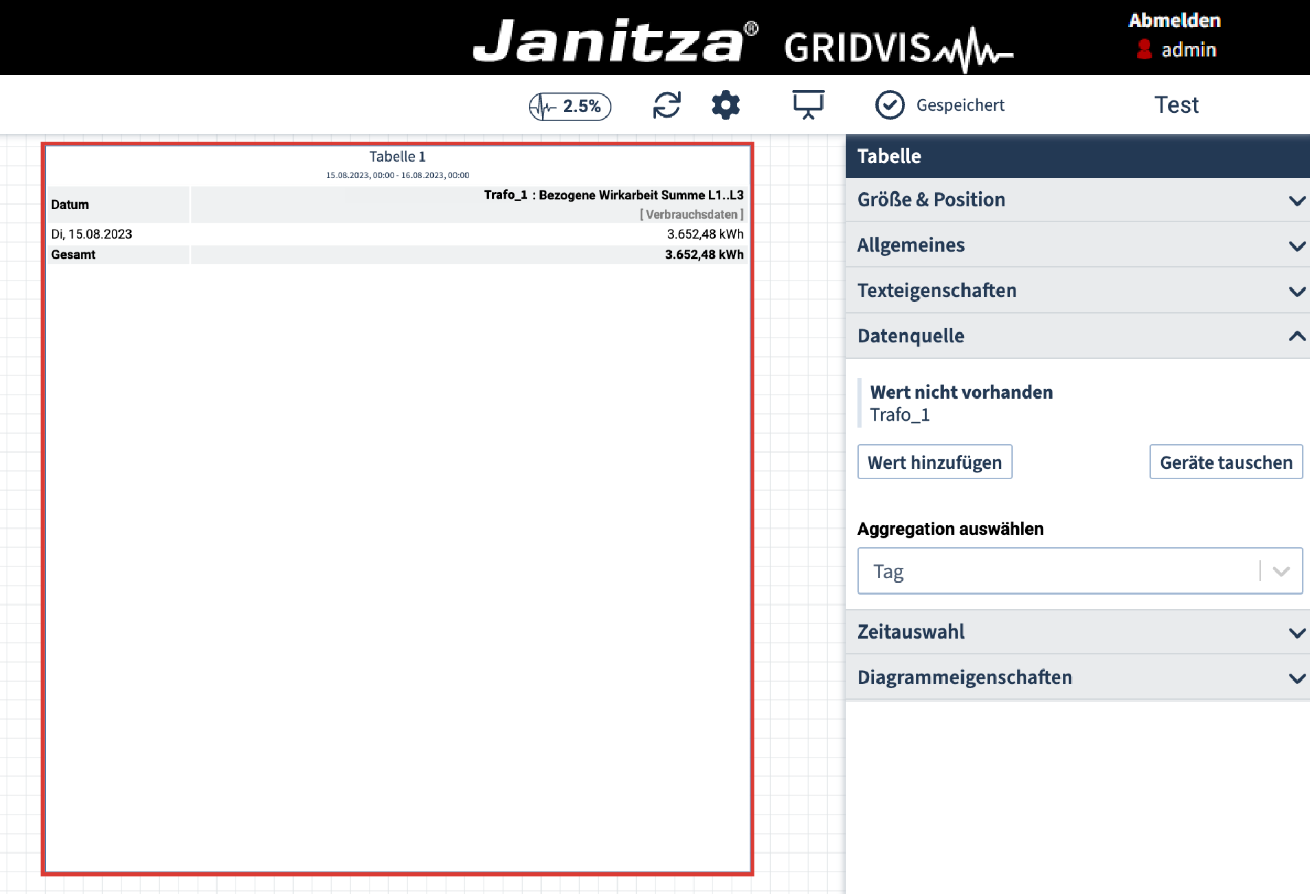Viewport: 1310px width, 894px height.
Task: Expand the Texteigenschaften section
Action: [1077, 291]
